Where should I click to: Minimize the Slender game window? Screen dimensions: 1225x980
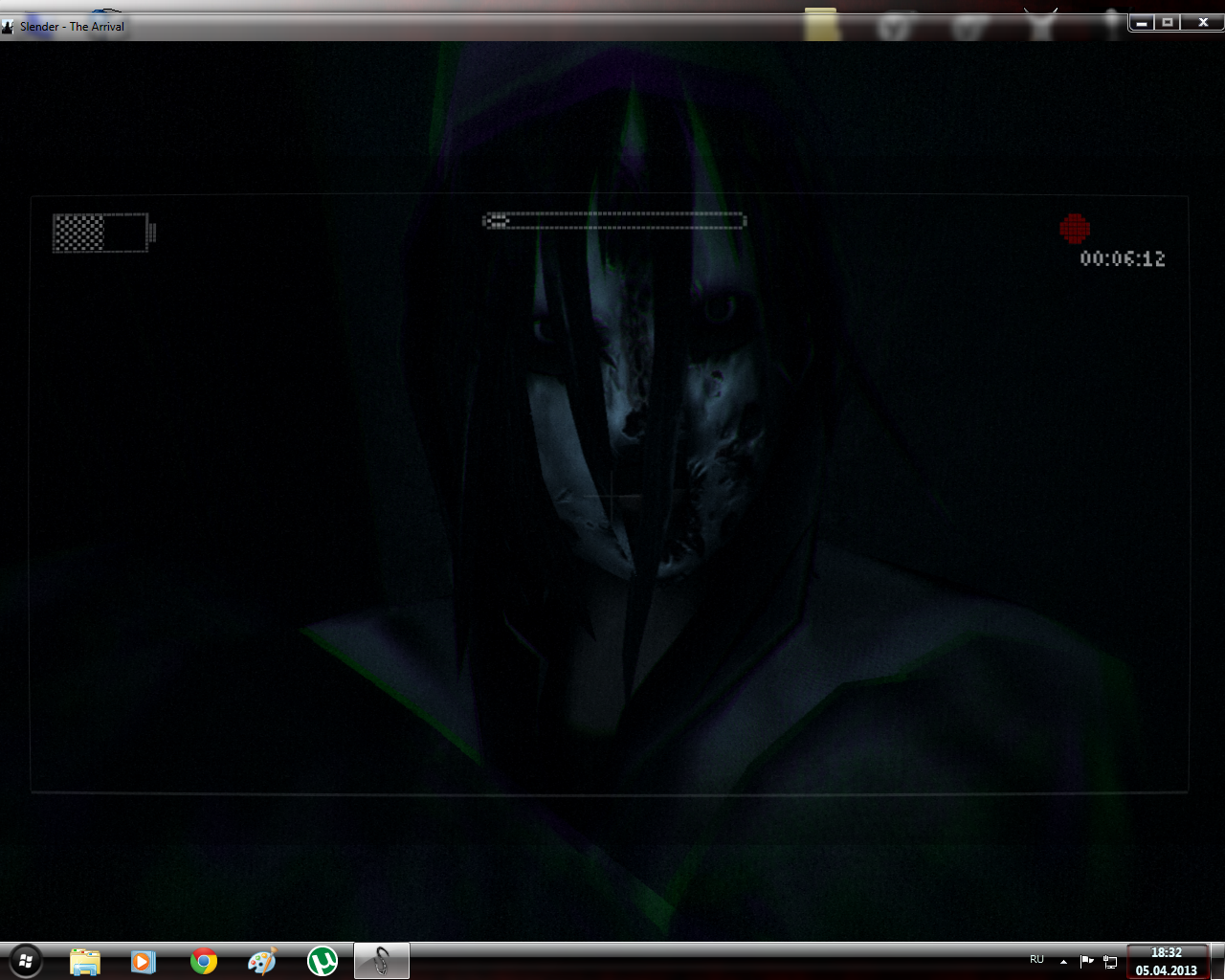1142,22
